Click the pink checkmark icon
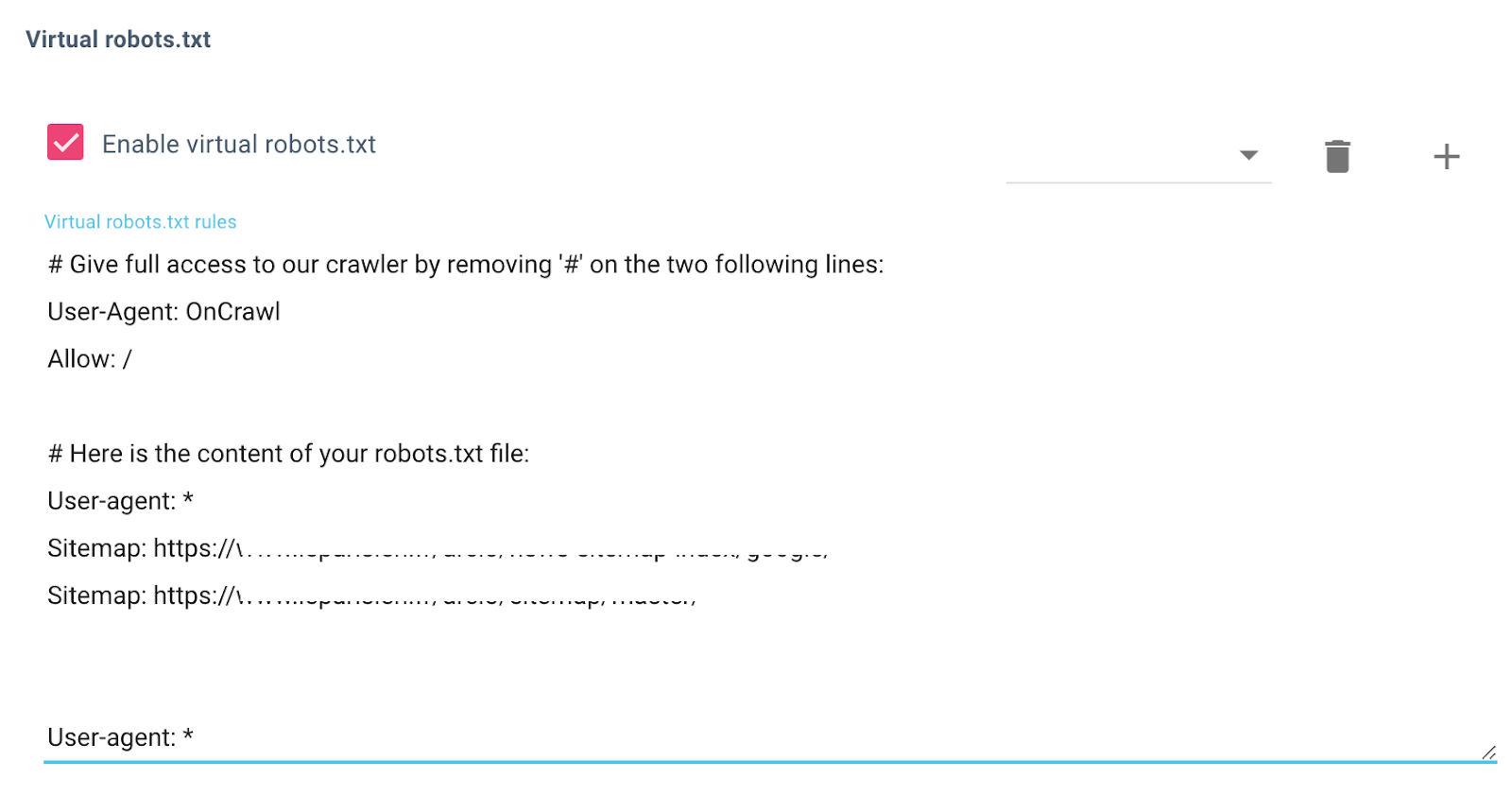This screenshot has height=795, width=1512. coord(65,142)
